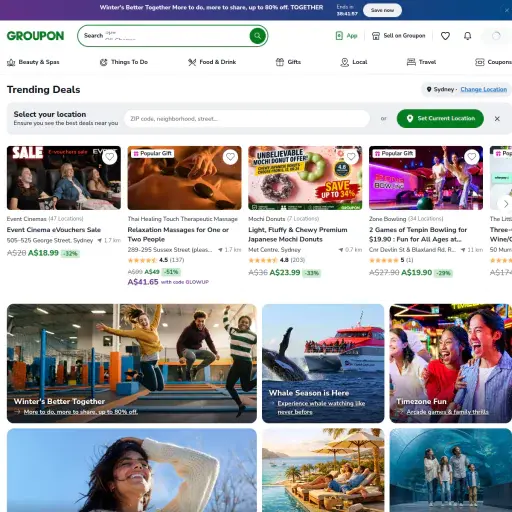Click More to do, more to share link

[x=80, y=412]
